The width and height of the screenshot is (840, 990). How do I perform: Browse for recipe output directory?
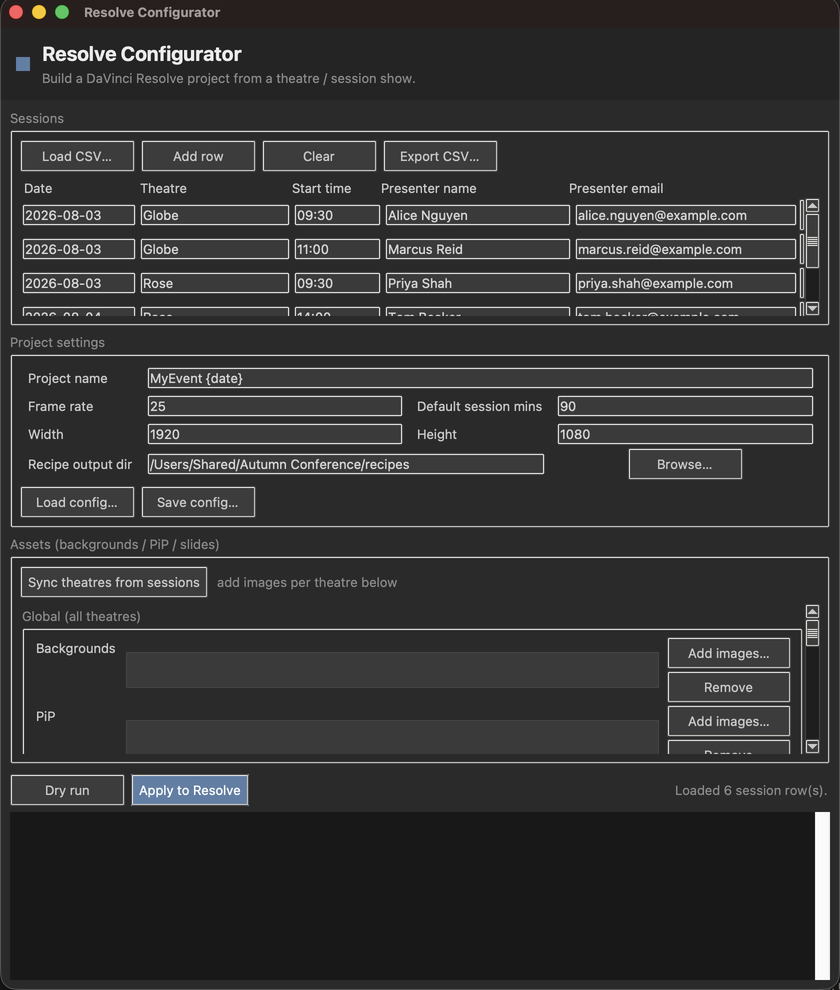point(685,464)
